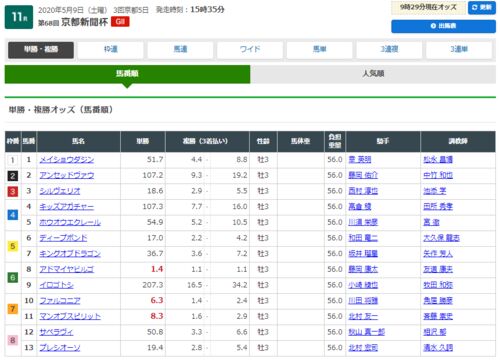Open horse number 7 キングオブドラゴン link
The height and width of the screenshot is (360, 500).
(70, 254)
